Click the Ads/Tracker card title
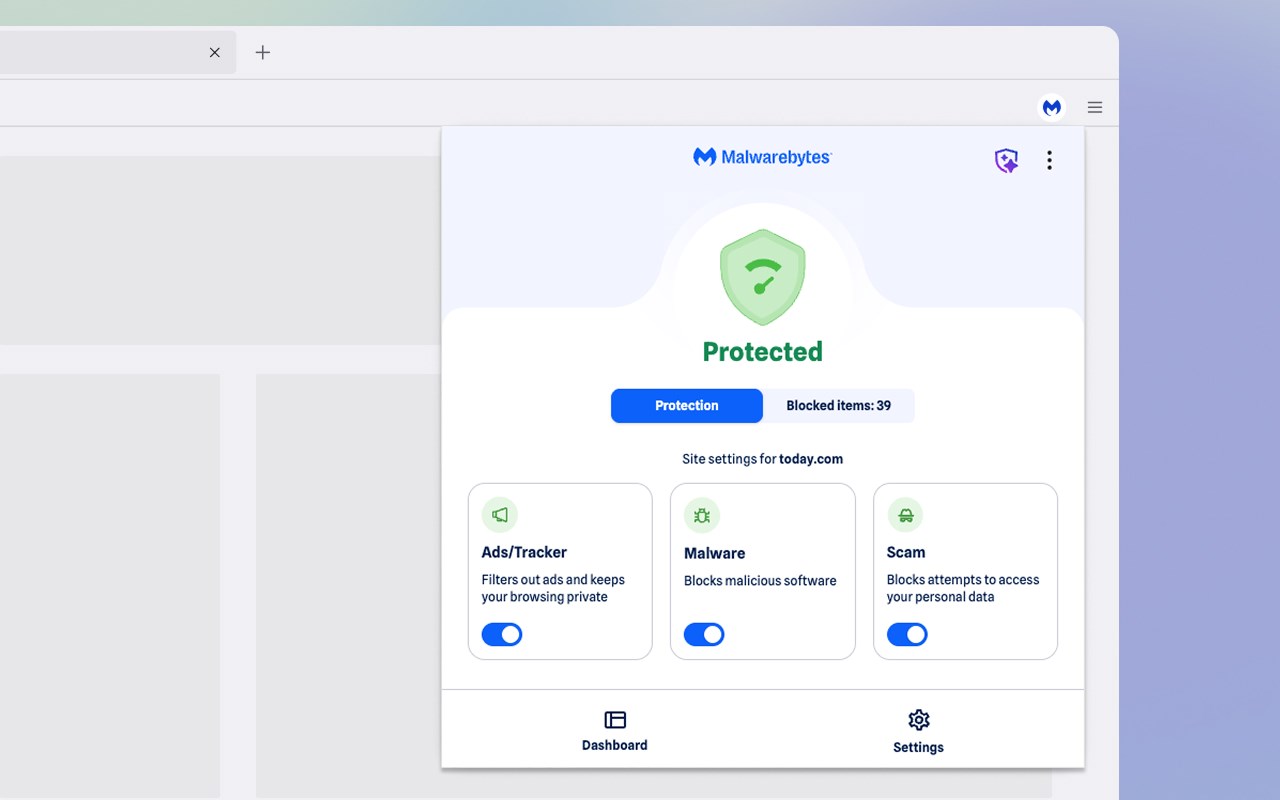The image size is (1280, 800). click(x=524, y=552)
